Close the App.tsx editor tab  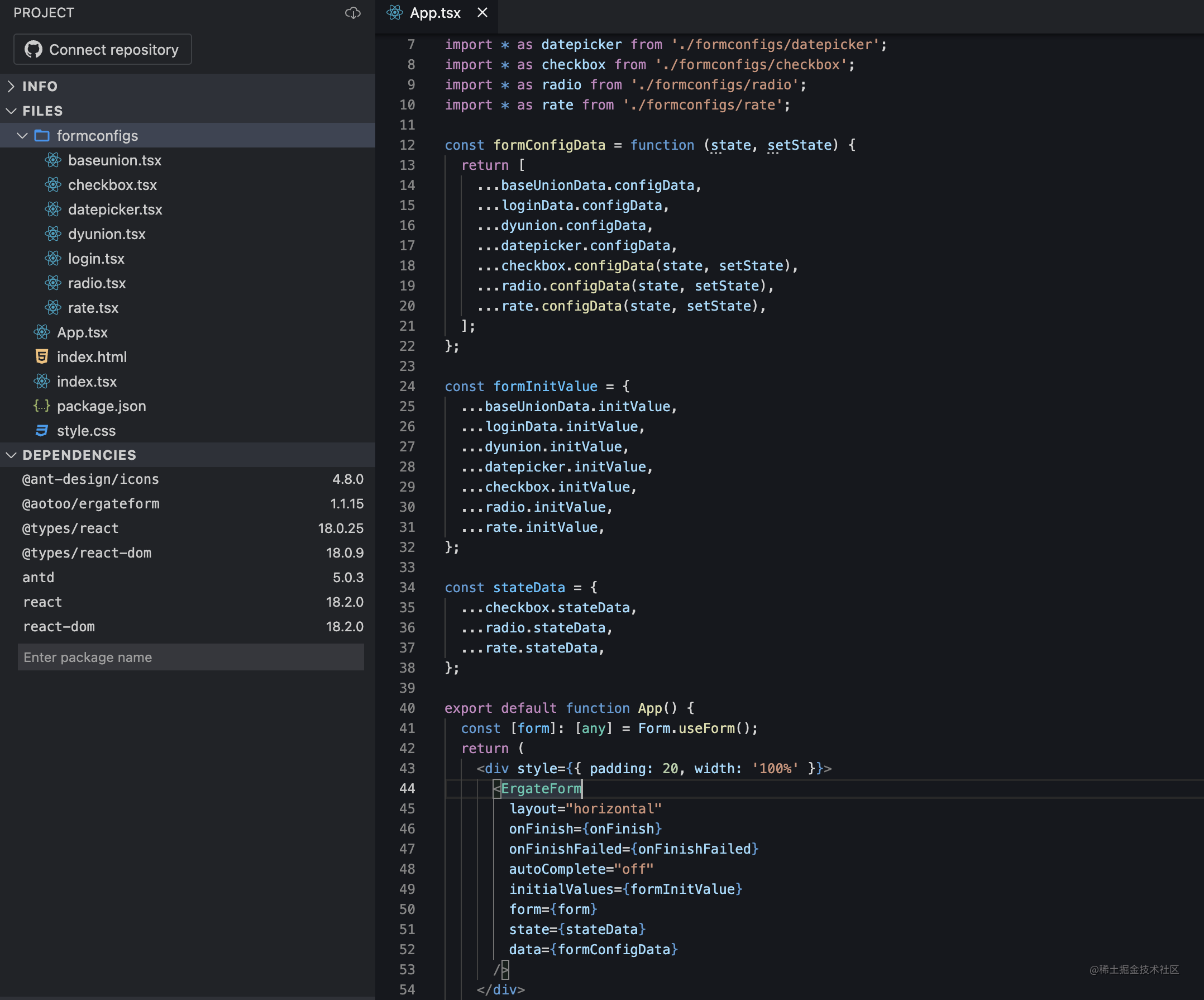[482, 13]
